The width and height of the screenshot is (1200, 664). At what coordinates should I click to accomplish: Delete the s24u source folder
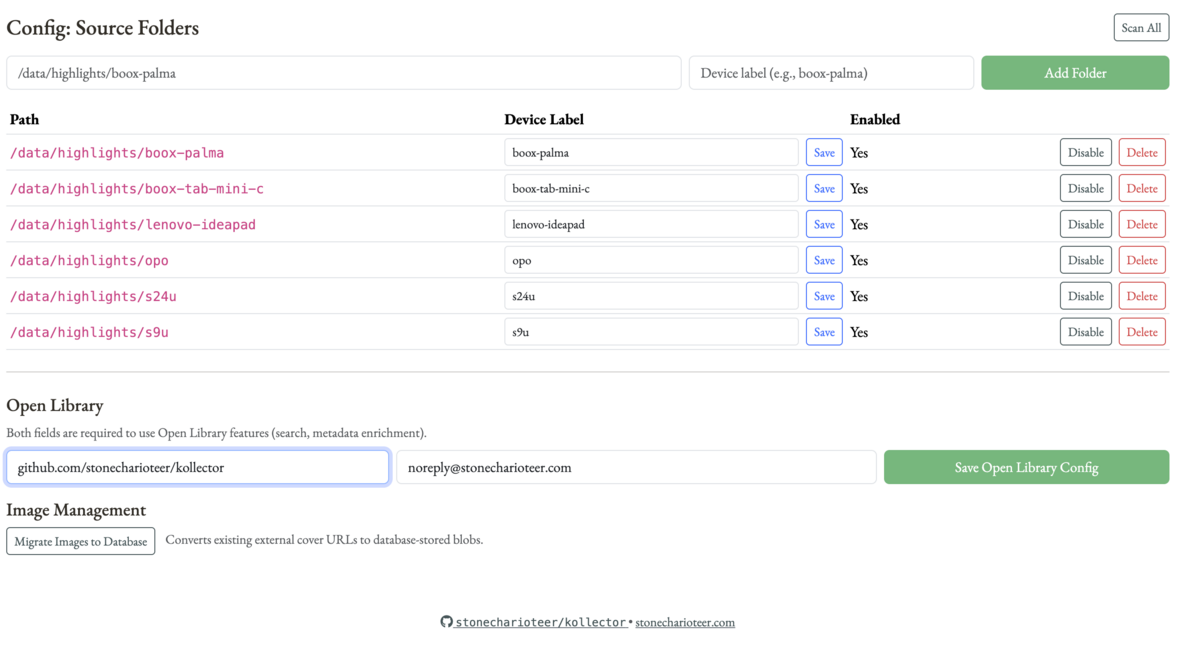(1141, 295)
